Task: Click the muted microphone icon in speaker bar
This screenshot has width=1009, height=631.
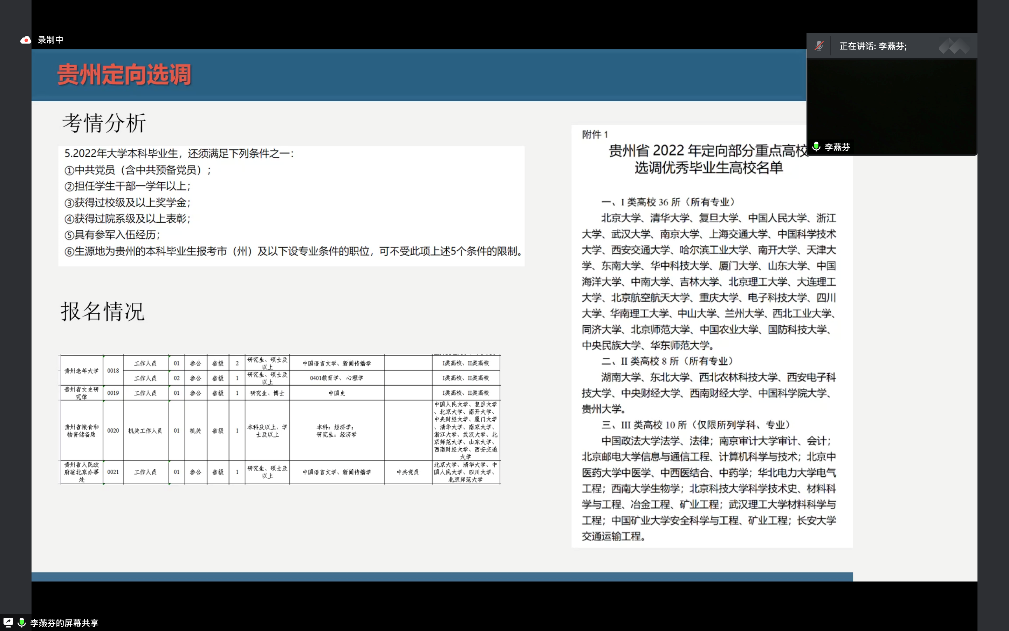Action: point(819,46)
